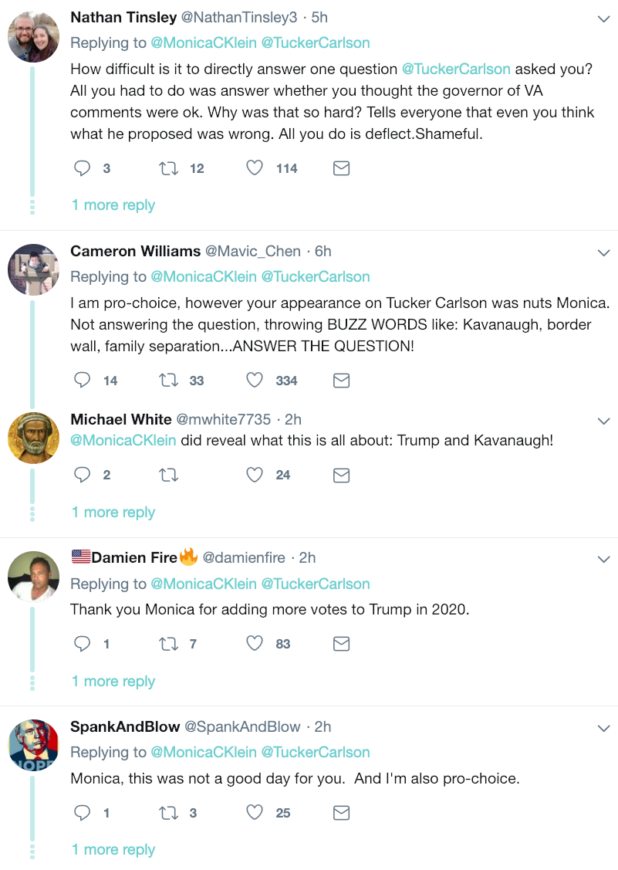Open options chevron on Nathan Tinsley's tweet
618x870 pixels.
coord(603,19)
